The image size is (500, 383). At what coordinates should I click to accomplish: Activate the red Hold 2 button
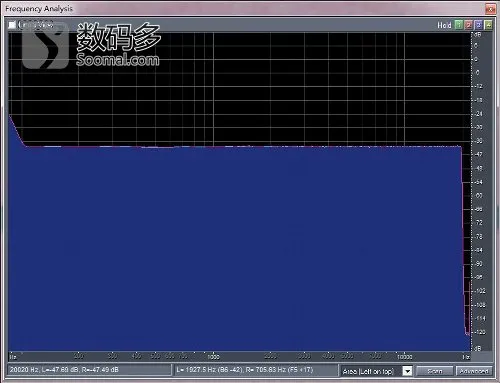click(x=468, y=25)
